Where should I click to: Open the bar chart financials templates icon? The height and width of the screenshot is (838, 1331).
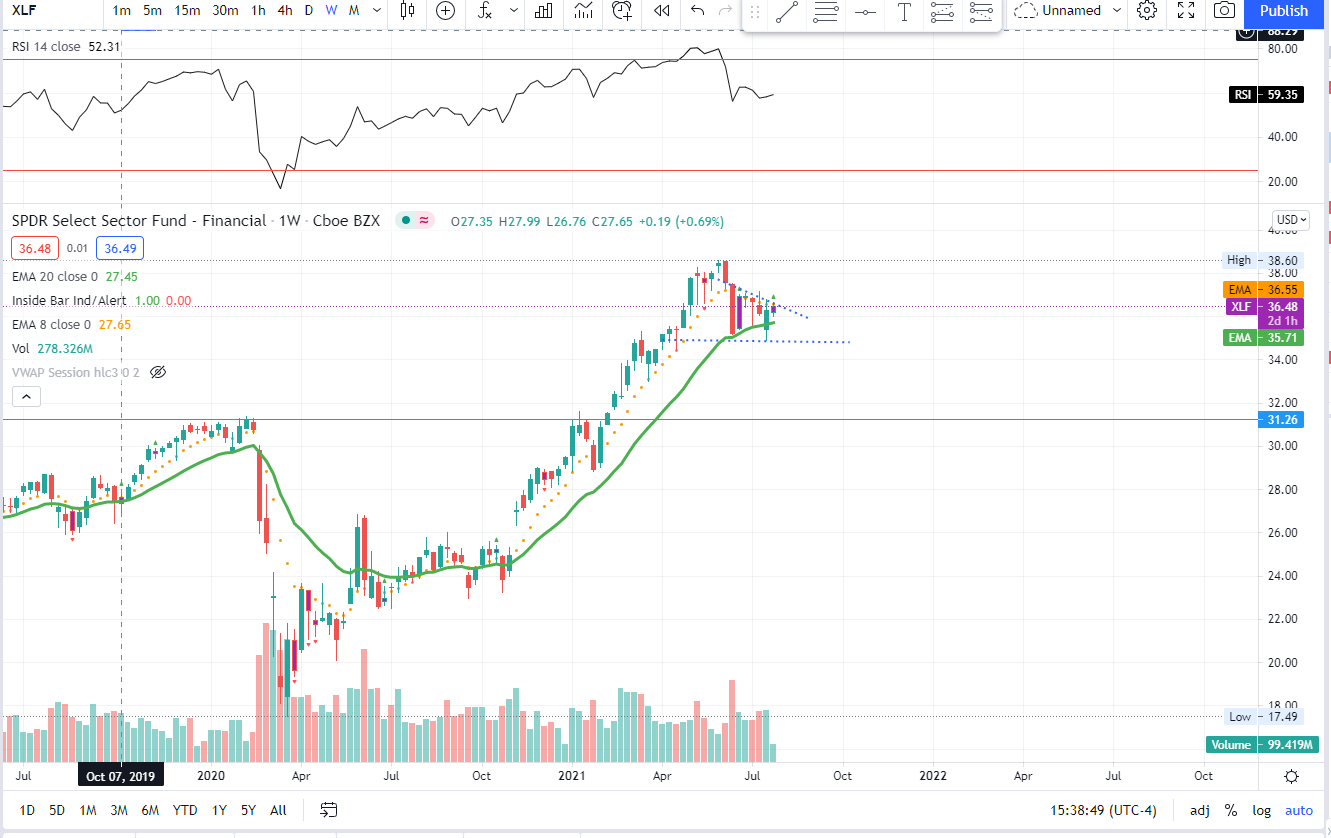pos(544,11)
